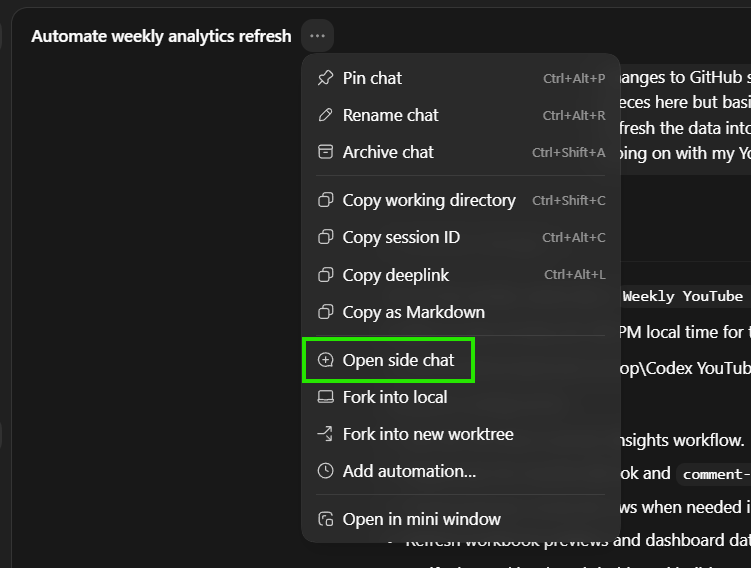Click the pencil icon for Rename chat

(326, 115)
